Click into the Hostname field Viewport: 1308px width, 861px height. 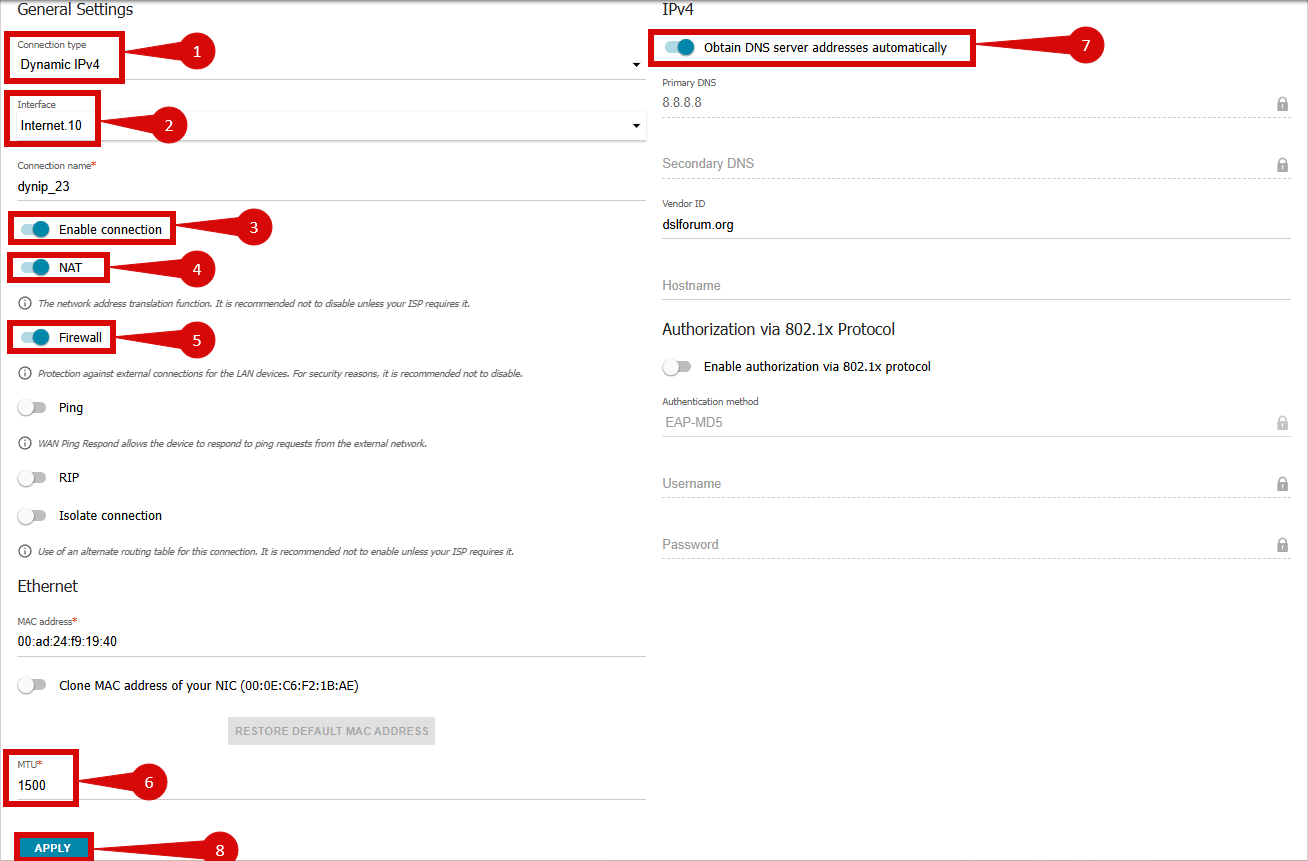coord(975,286)
